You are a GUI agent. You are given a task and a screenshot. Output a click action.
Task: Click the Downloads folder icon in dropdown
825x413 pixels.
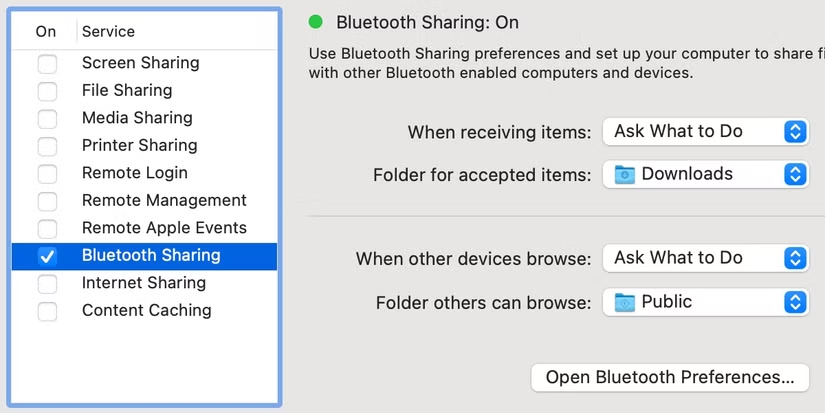[624, 174]
